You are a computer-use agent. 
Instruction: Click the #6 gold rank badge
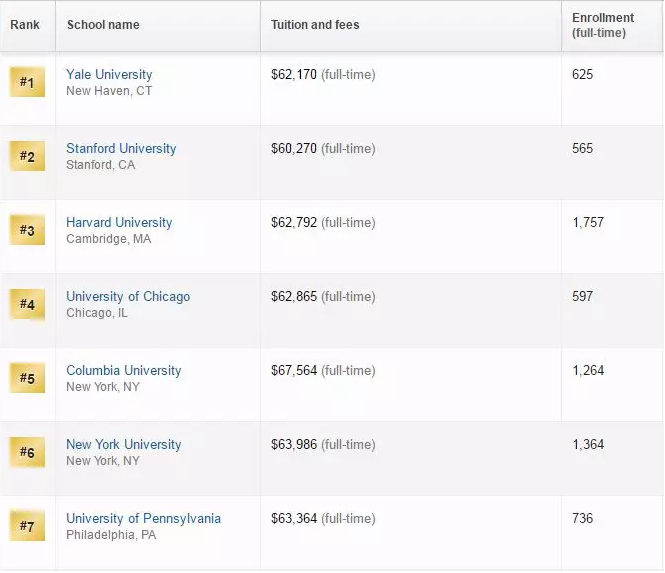click(x=27, y=452)
